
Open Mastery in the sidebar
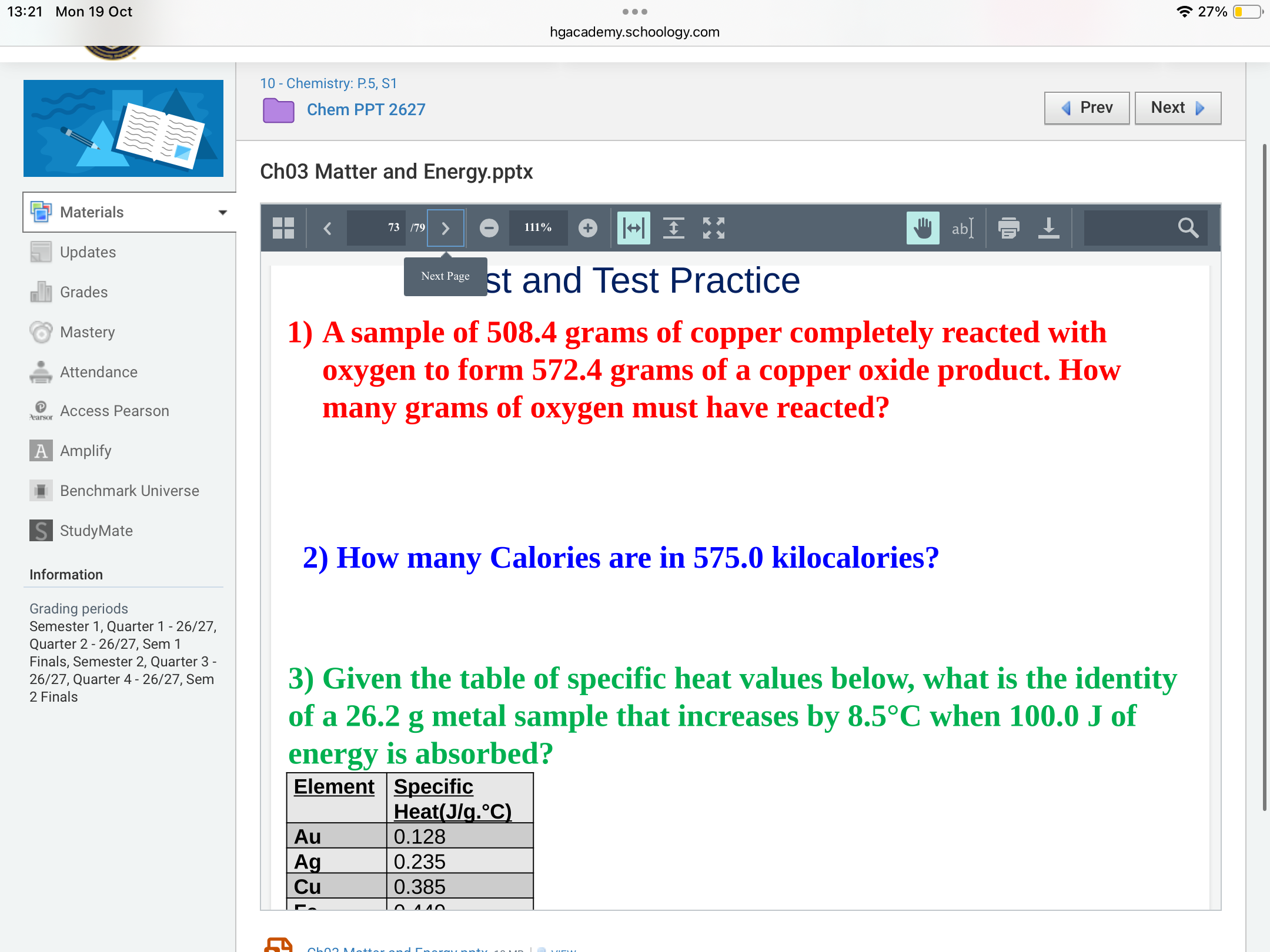(87, 332)
